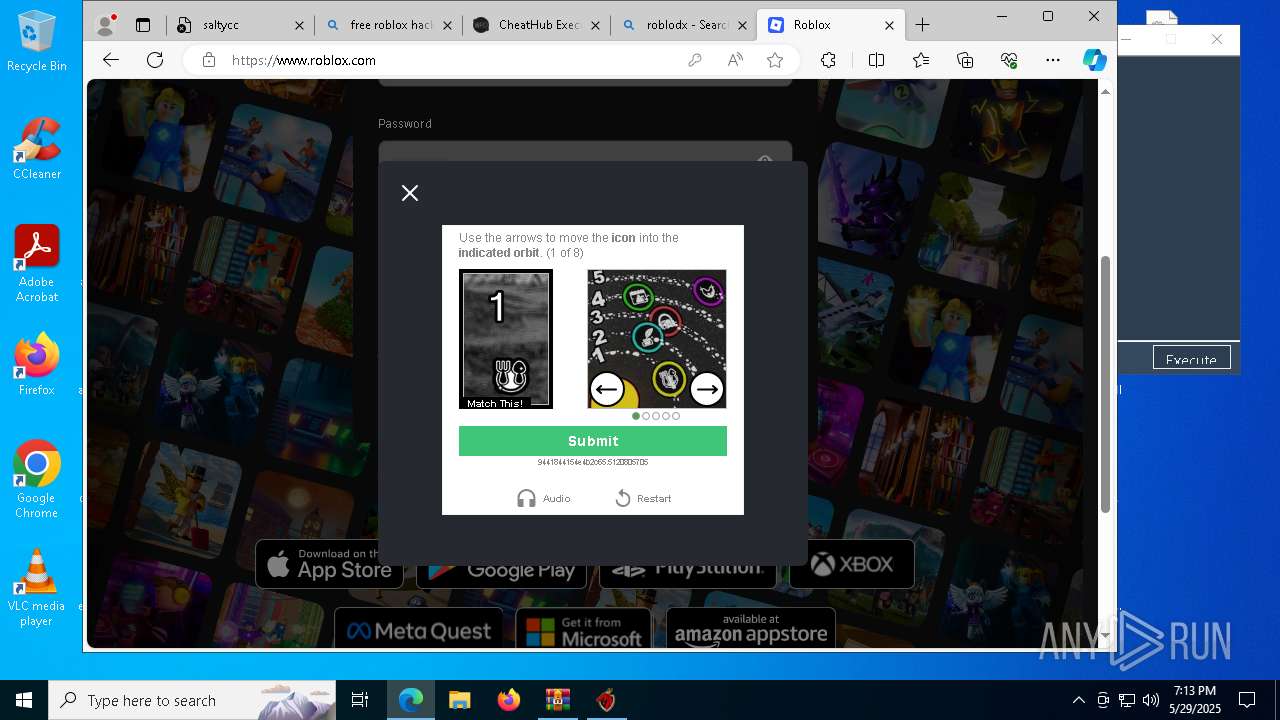Open saved passwords key icon
The width and height of the screenshot is (1280, 720).
(x=695, y=60)
